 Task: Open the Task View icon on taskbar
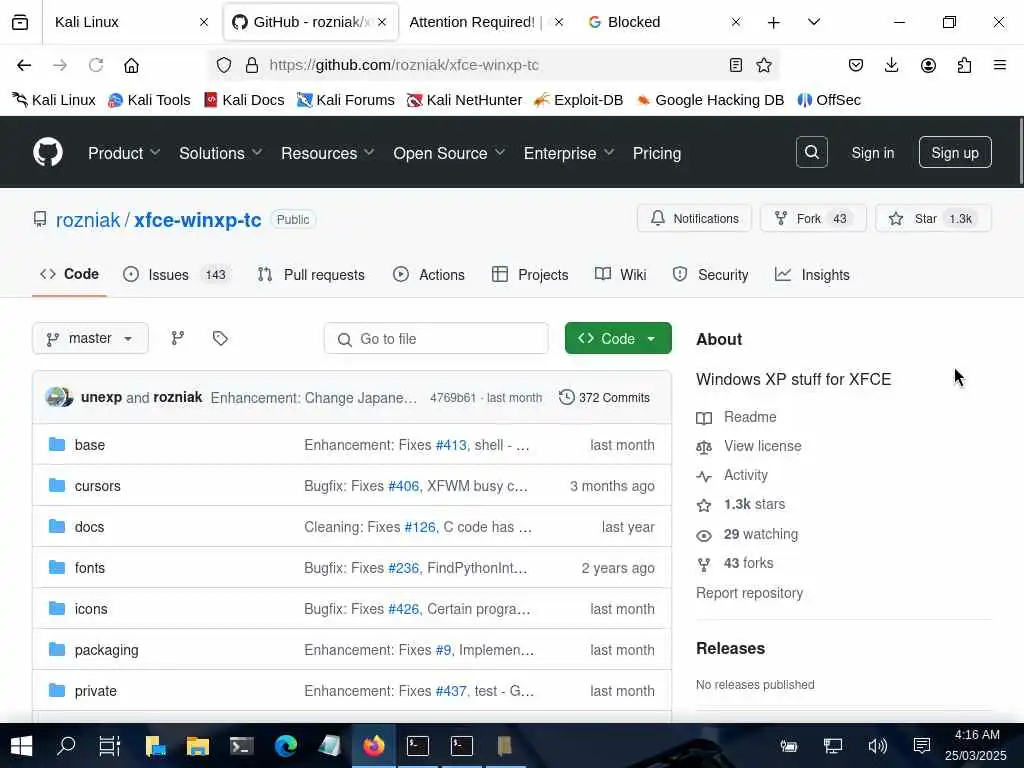pos(110,746)
